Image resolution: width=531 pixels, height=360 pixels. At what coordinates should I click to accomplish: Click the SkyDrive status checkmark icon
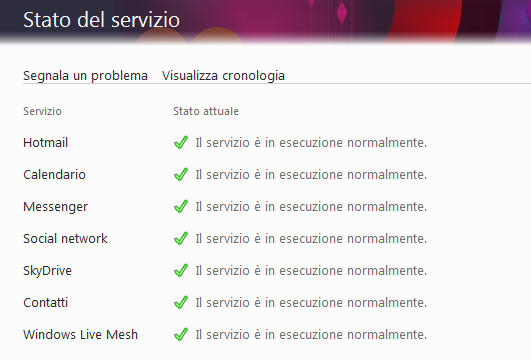[181, 270]
